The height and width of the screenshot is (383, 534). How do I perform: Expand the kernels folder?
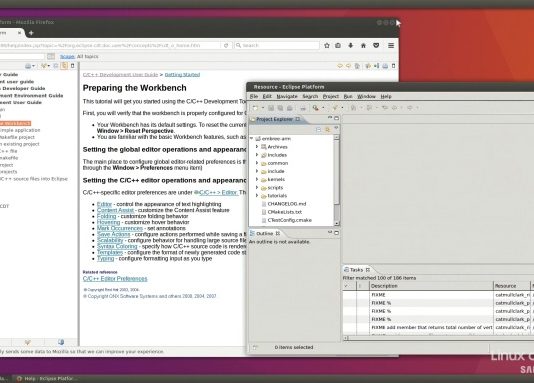click(x=257, y=179)
